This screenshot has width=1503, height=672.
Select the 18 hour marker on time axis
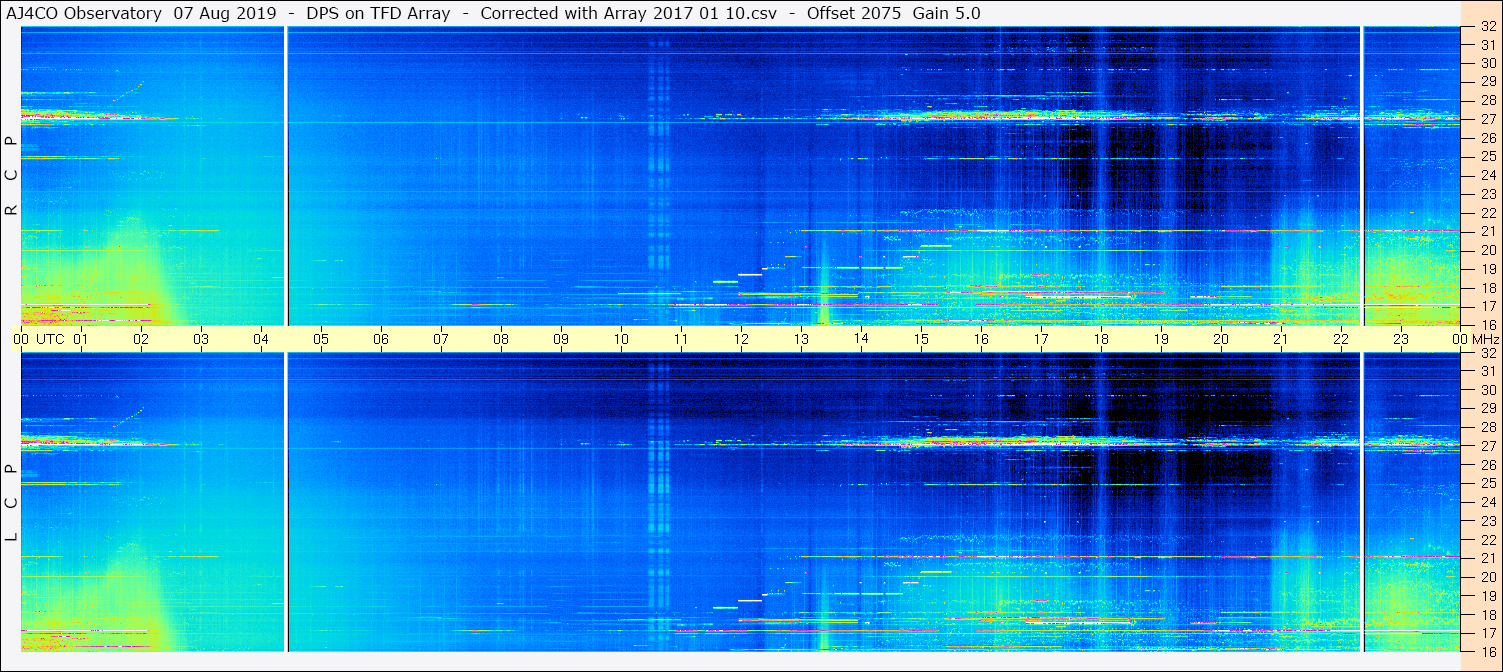(1101, 340)
